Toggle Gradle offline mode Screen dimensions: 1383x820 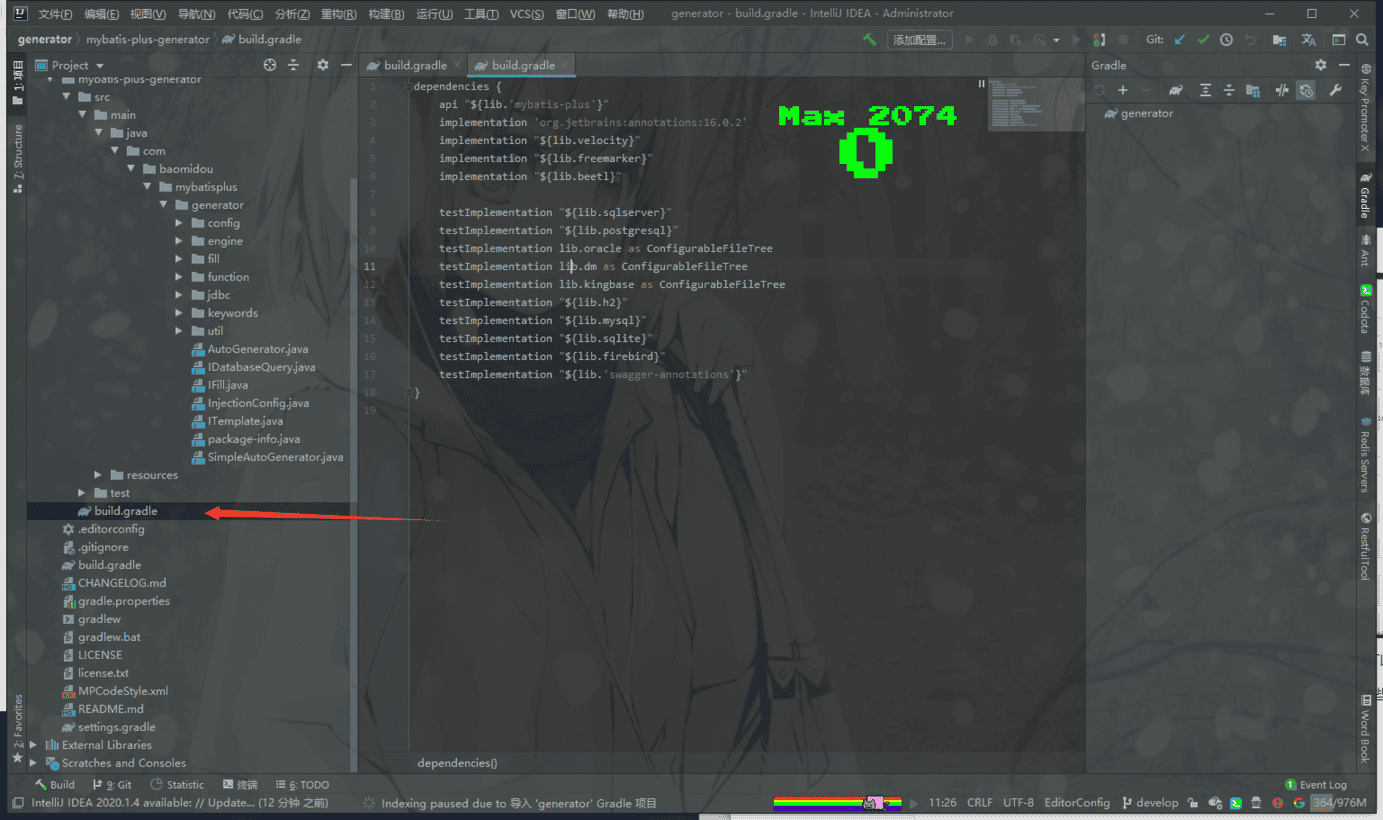[1282, 90]
